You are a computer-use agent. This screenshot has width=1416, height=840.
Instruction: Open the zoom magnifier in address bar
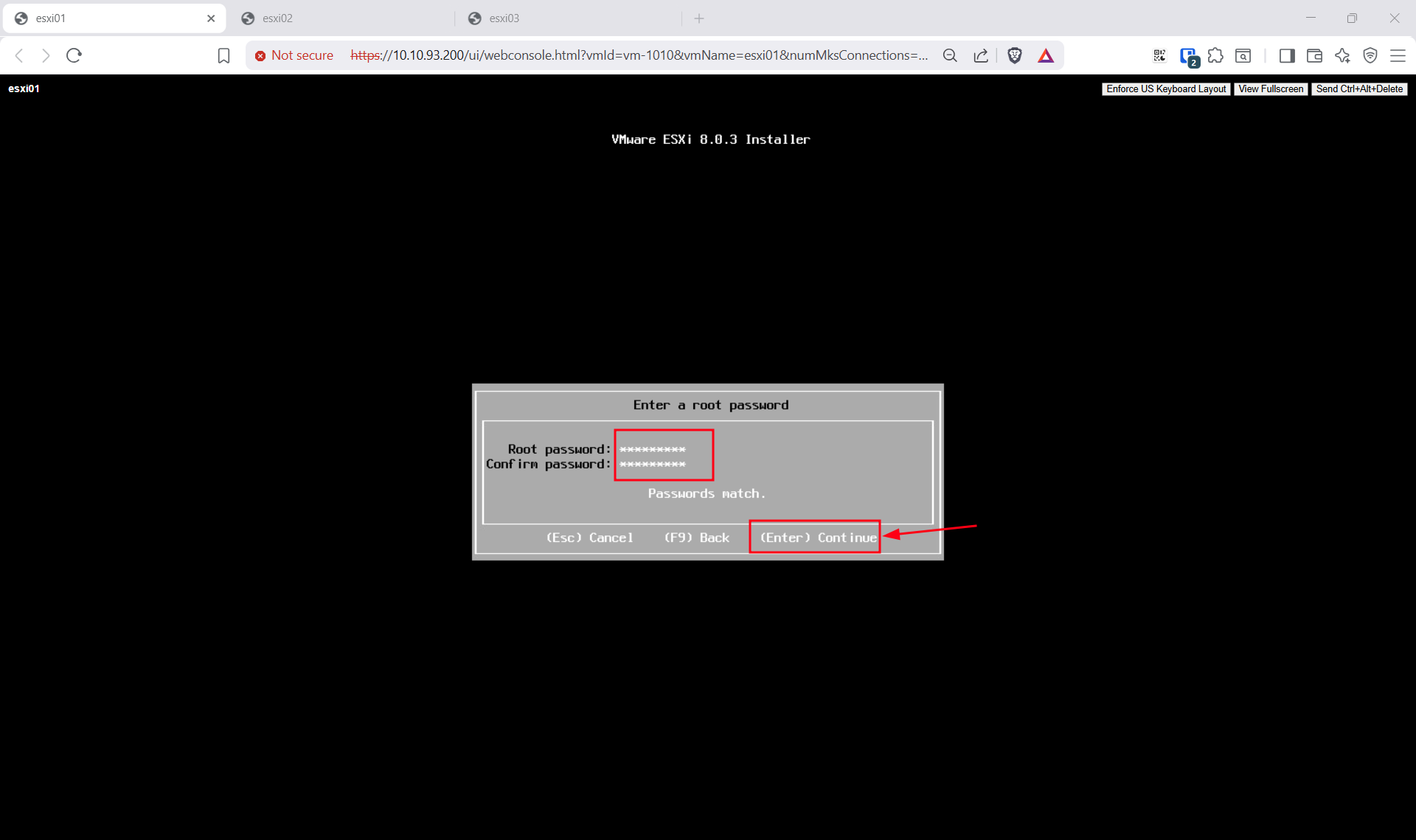tap(950, 55)
